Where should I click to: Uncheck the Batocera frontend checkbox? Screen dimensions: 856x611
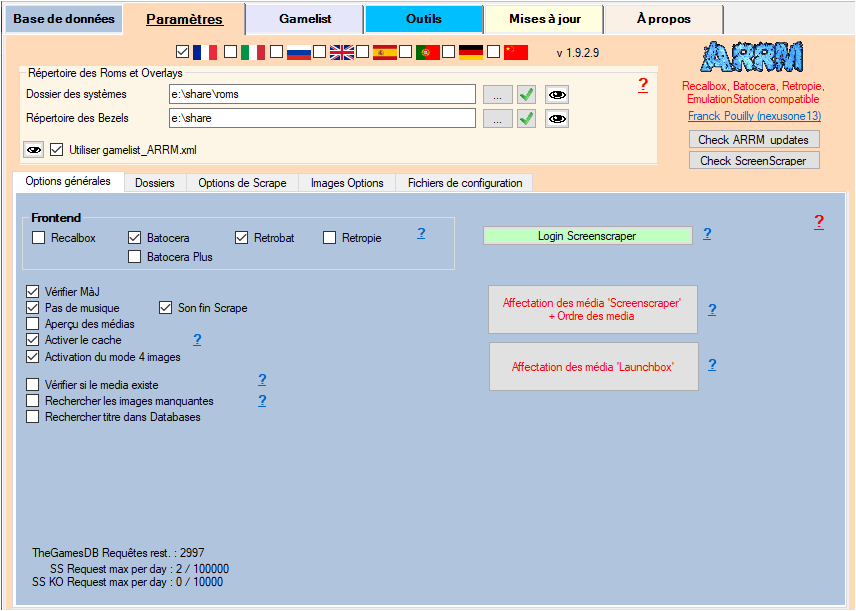pyautogui.click(x=135, y=238)
